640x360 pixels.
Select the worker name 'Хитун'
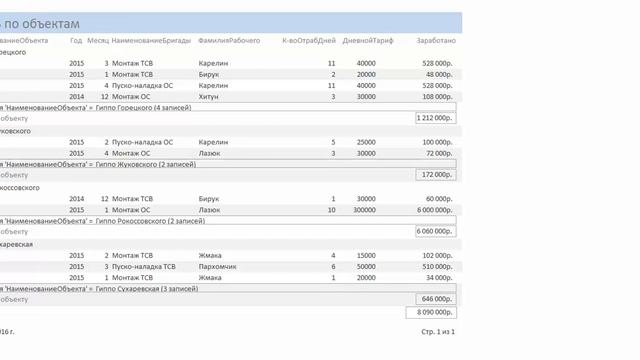tap(209, 97)
